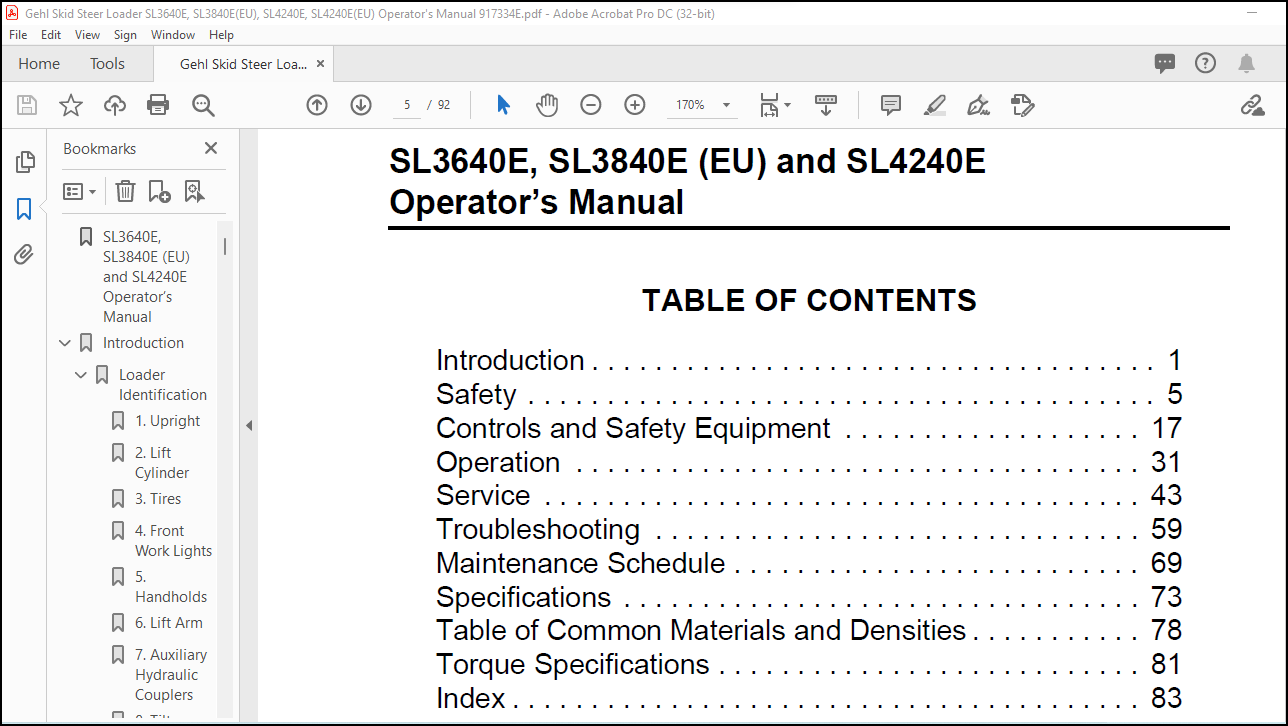1288x726 pixels.
Task: Click the 170% zoom value field
Action: (690, 105)
